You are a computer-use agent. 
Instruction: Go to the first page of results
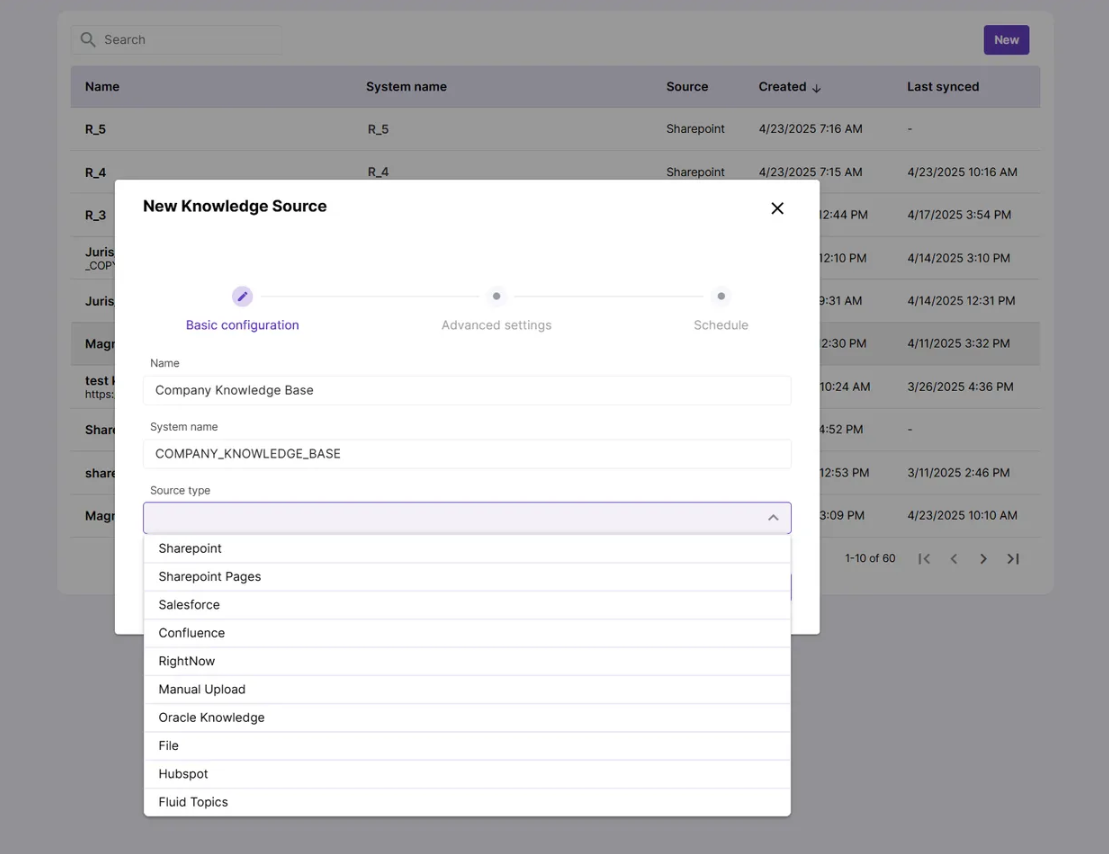point(924,559)
